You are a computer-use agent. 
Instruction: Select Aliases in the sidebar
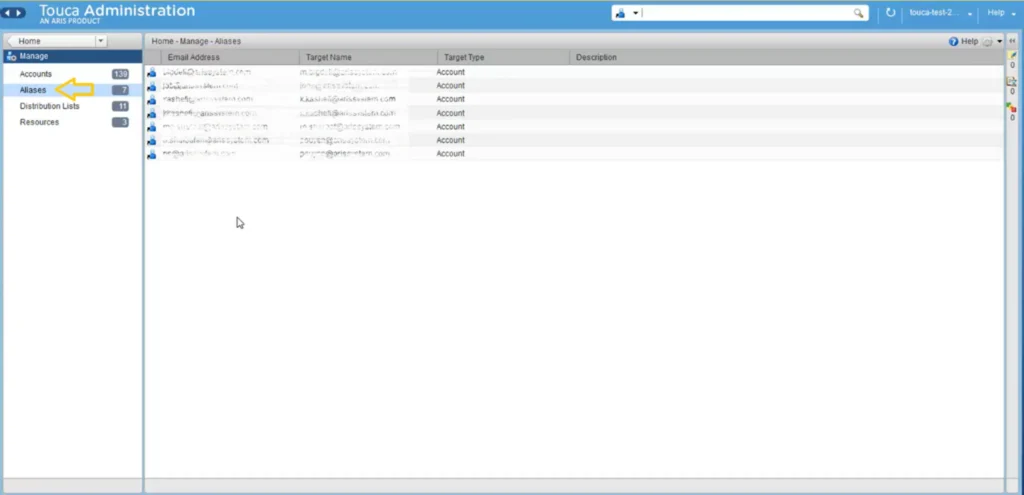[x=33, y=90]
